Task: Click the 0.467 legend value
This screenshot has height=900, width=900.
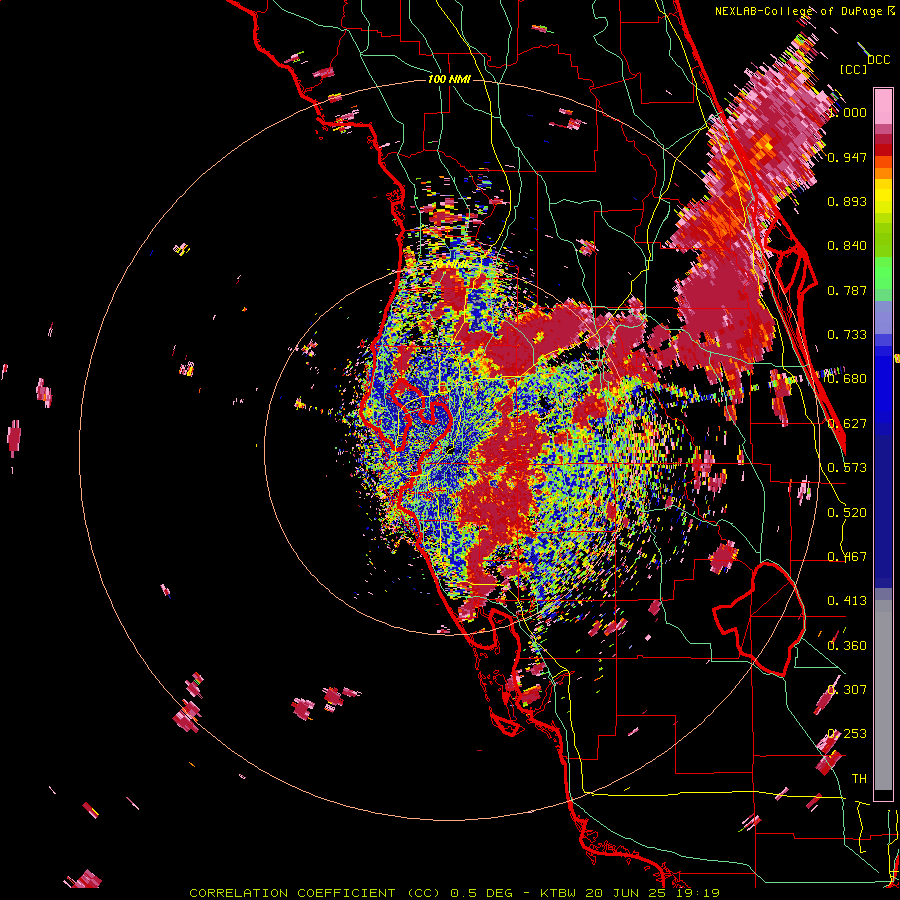Action: point(847,557)
